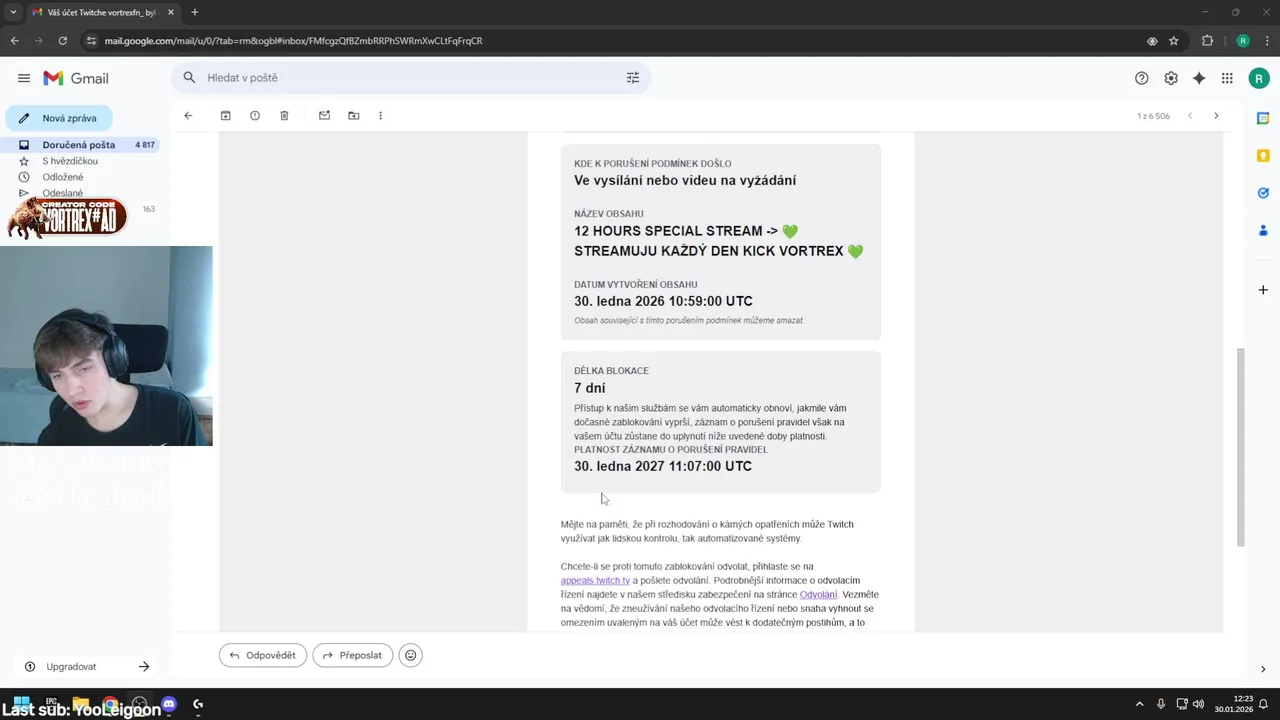Screen dimensions: 1280x720
Task: Reload the page in Chrome
Action: tap(63, 41)
